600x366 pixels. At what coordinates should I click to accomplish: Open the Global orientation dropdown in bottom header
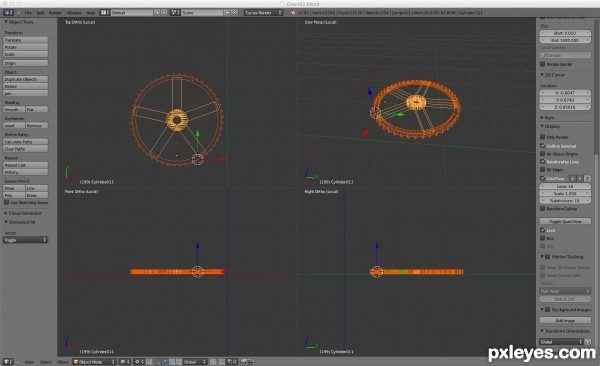(195, 361)
